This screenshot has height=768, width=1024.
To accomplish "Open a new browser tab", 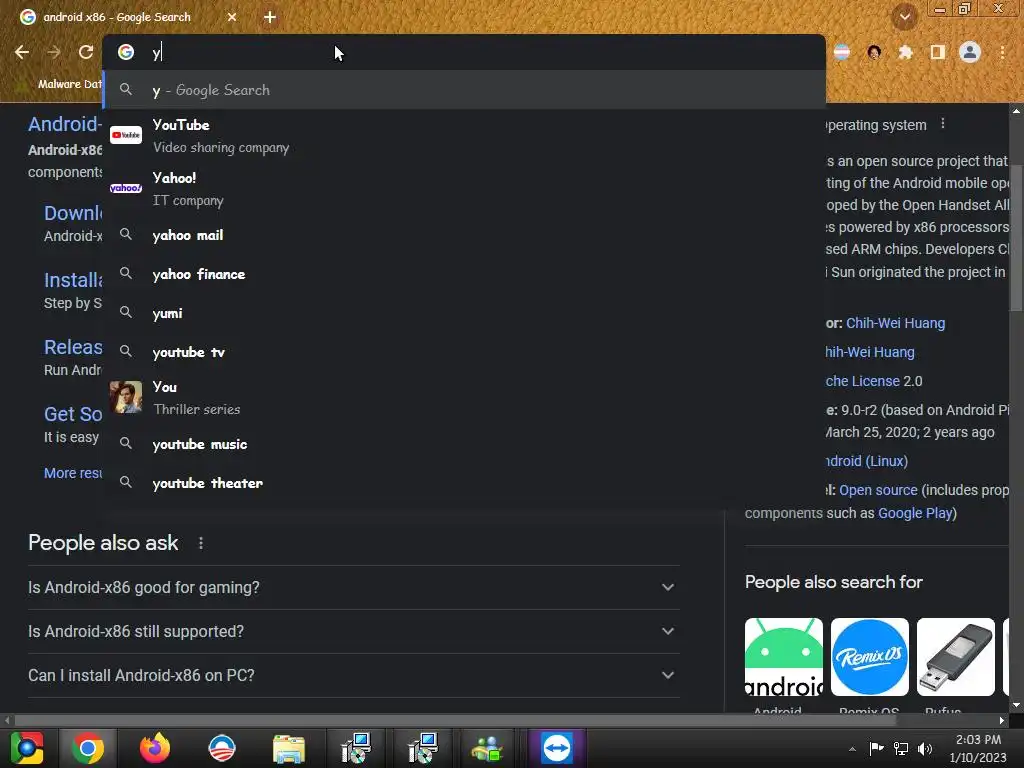I will (270, 18).
